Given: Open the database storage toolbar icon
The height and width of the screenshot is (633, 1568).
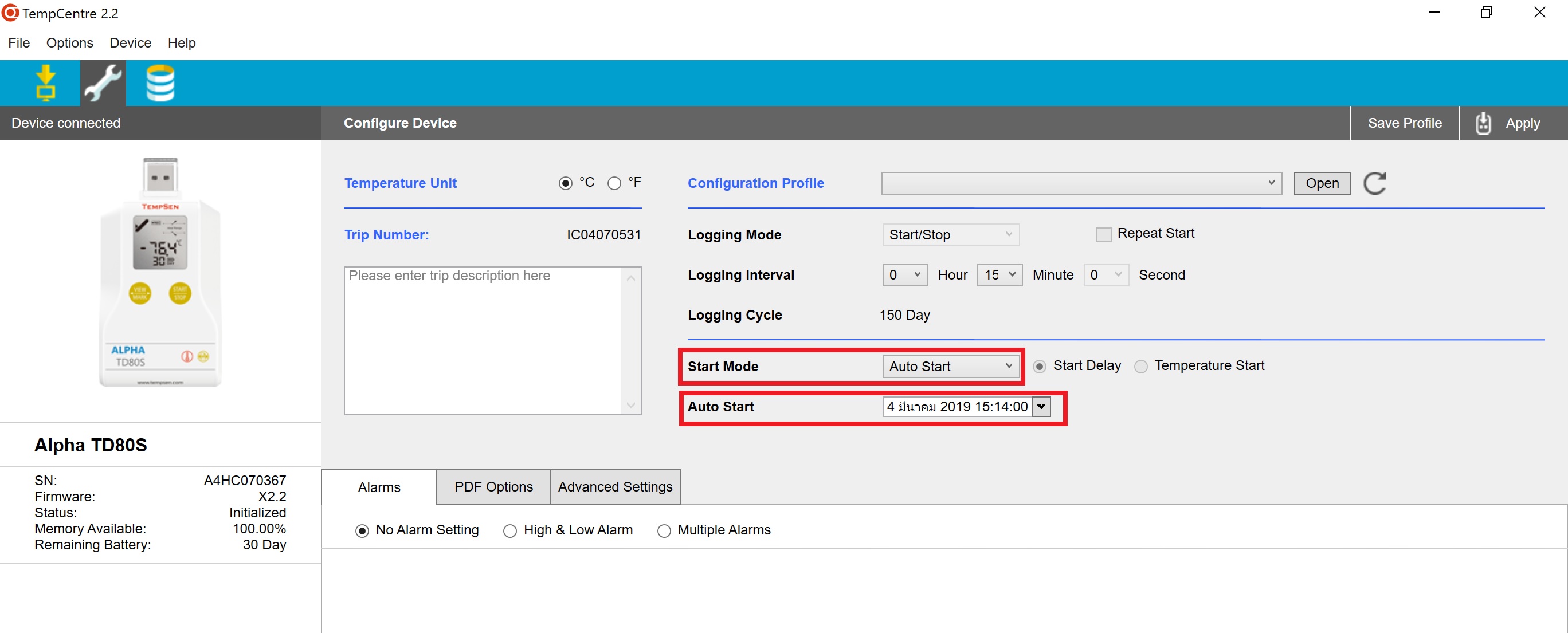Looking at the screenshot, I should [160, 82].
